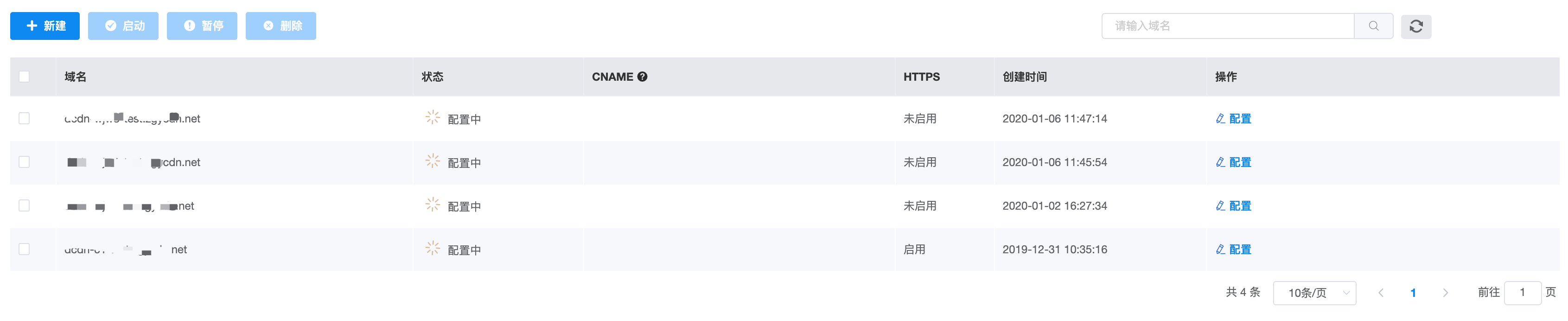The image size is (1568, 321).
Task: Click 配置 link in the first row
Action: pos(1233,119)
